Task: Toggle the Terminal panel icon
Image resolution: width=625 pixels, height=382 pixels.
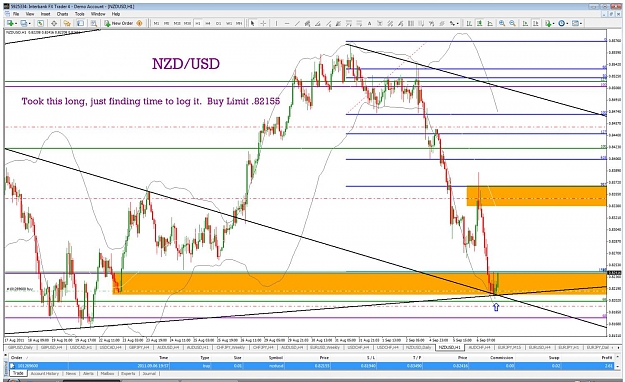Action: (80, 24)
